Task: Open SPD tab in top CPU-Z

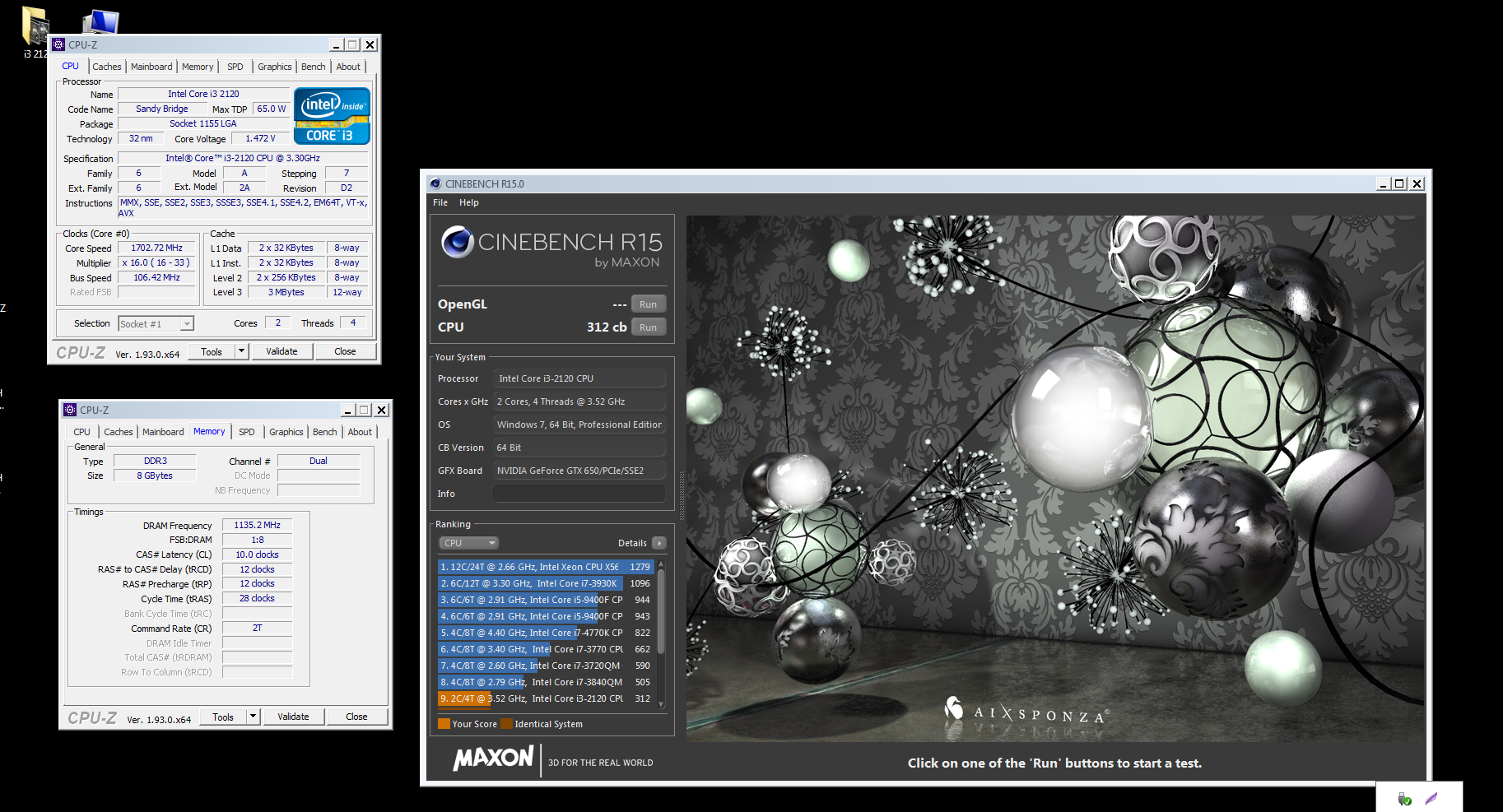Action: coord(235,67)
